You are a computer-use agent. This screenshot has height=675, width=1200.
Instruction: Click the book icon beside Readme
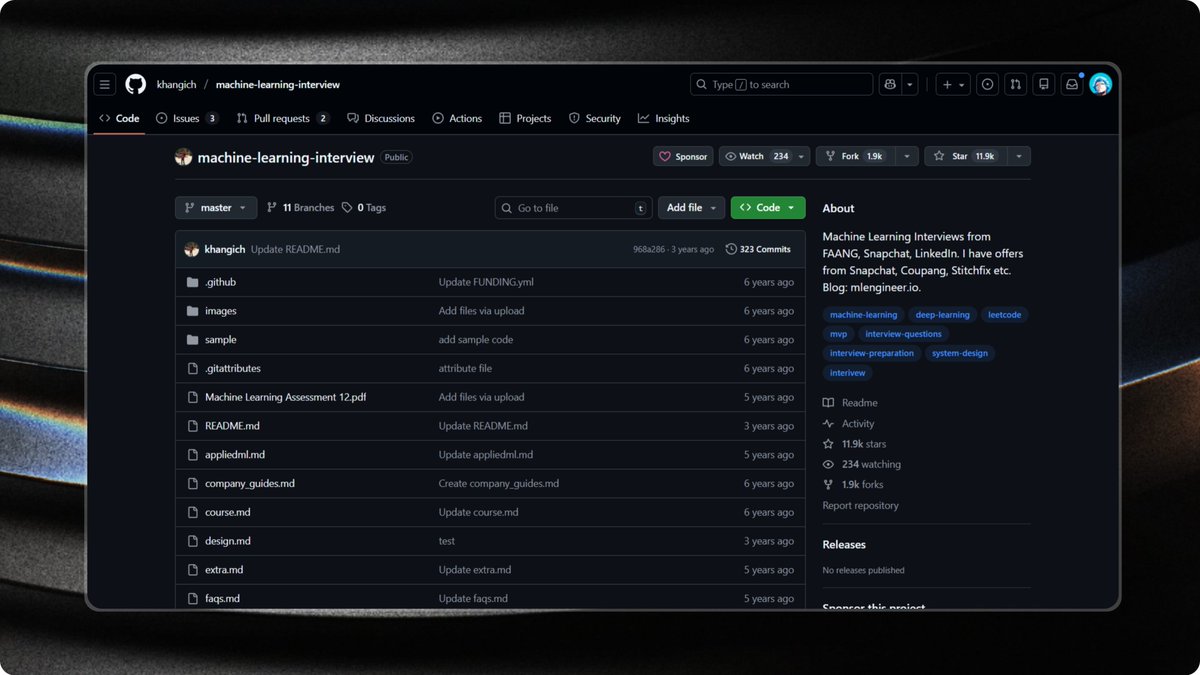coord(828,403)
